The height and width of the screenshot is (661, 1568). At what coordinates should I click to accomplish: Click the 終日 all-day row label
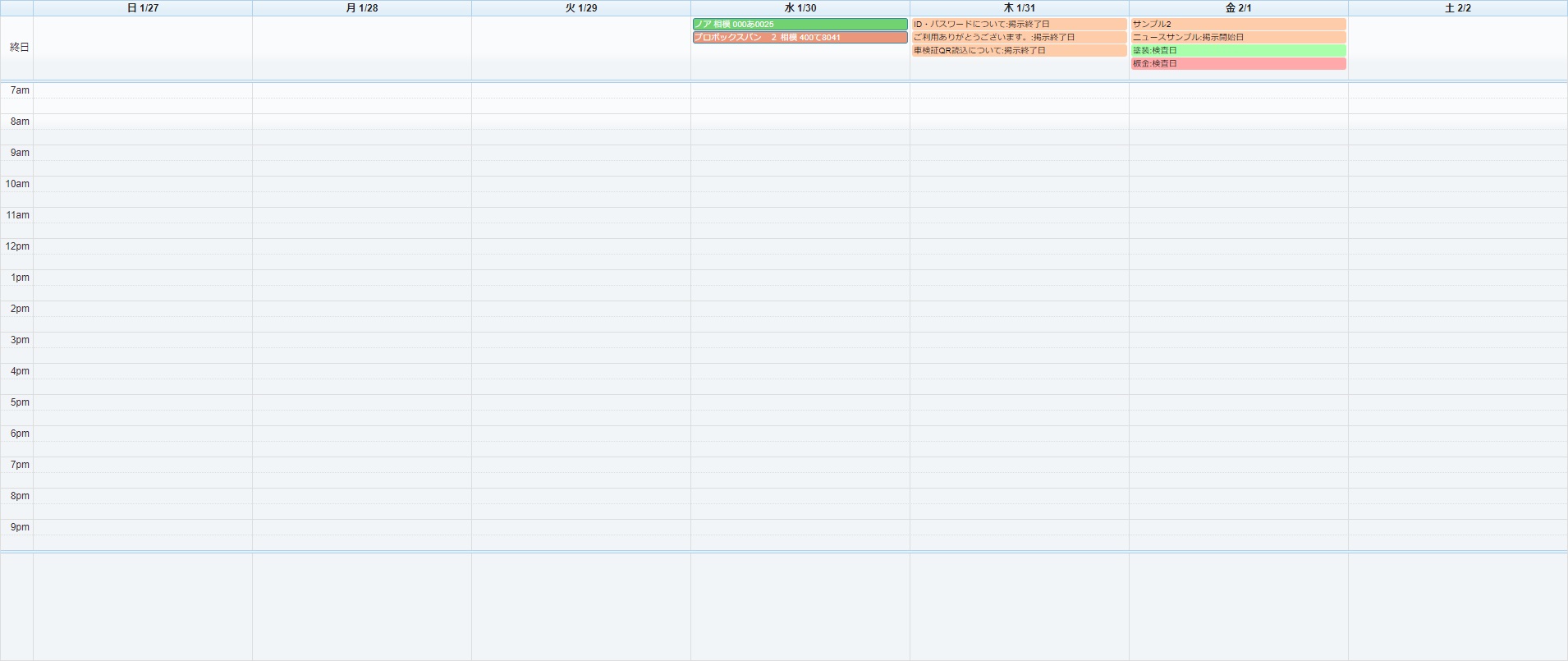click(20, 48)
